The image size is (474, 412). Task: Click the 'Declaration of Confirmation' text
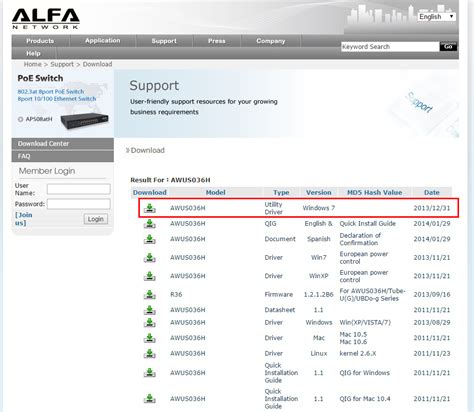pyautogui.click(x=360, y=239)
